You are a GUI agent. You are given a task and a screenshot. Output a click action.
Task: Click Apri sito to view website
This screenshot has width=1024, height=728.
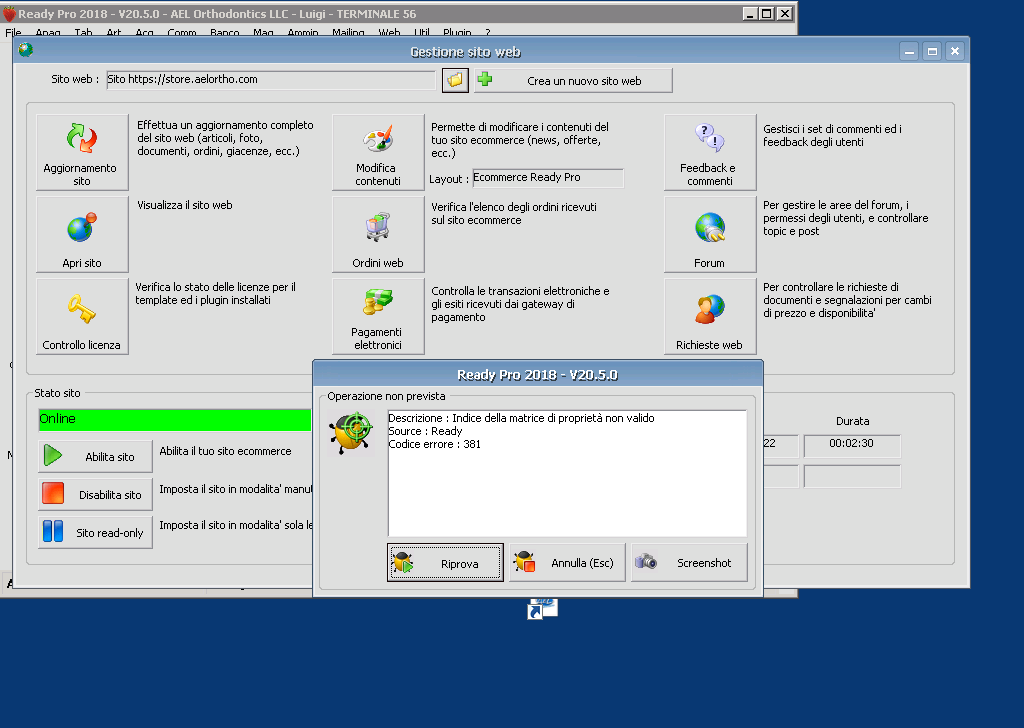[82, 234]
